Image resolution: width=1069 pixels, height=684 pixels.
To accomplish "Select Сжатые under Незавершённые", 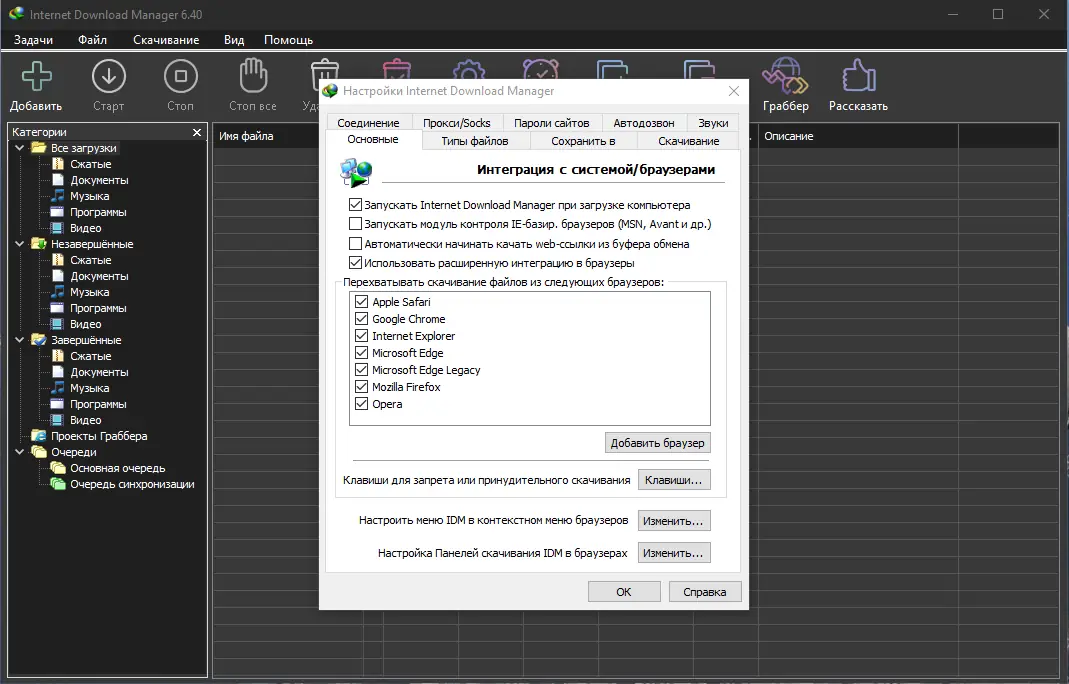I will click(91, 261).
